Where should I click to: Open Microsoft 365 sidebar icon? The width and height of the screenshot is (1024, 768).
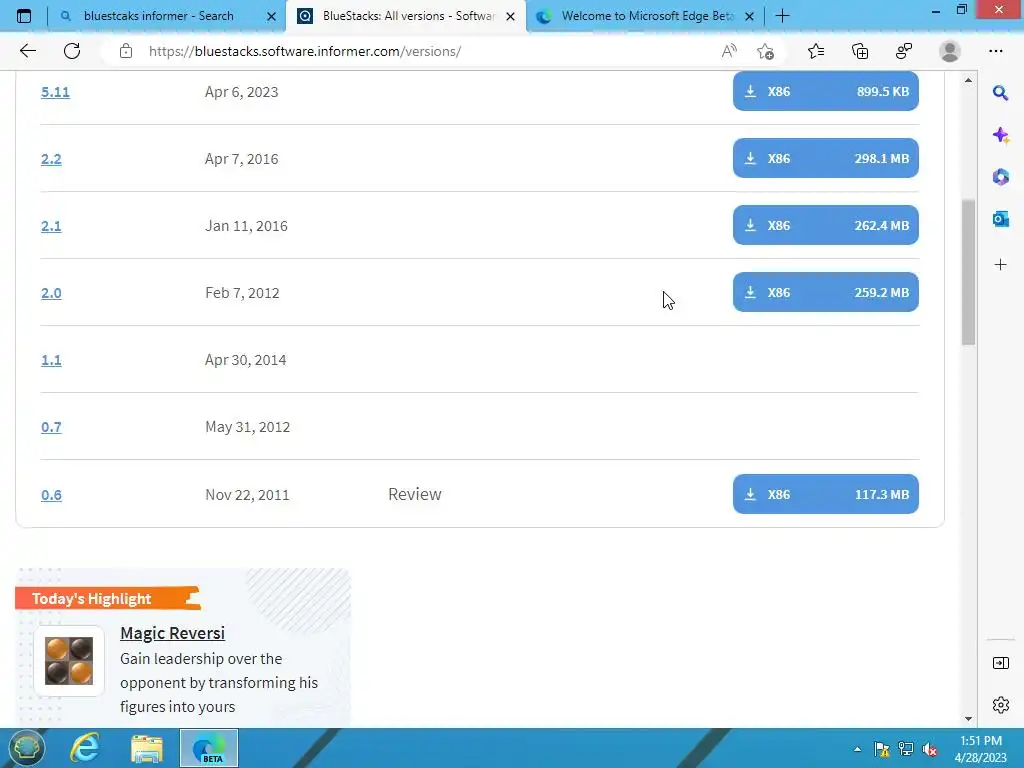point(1000,177)
